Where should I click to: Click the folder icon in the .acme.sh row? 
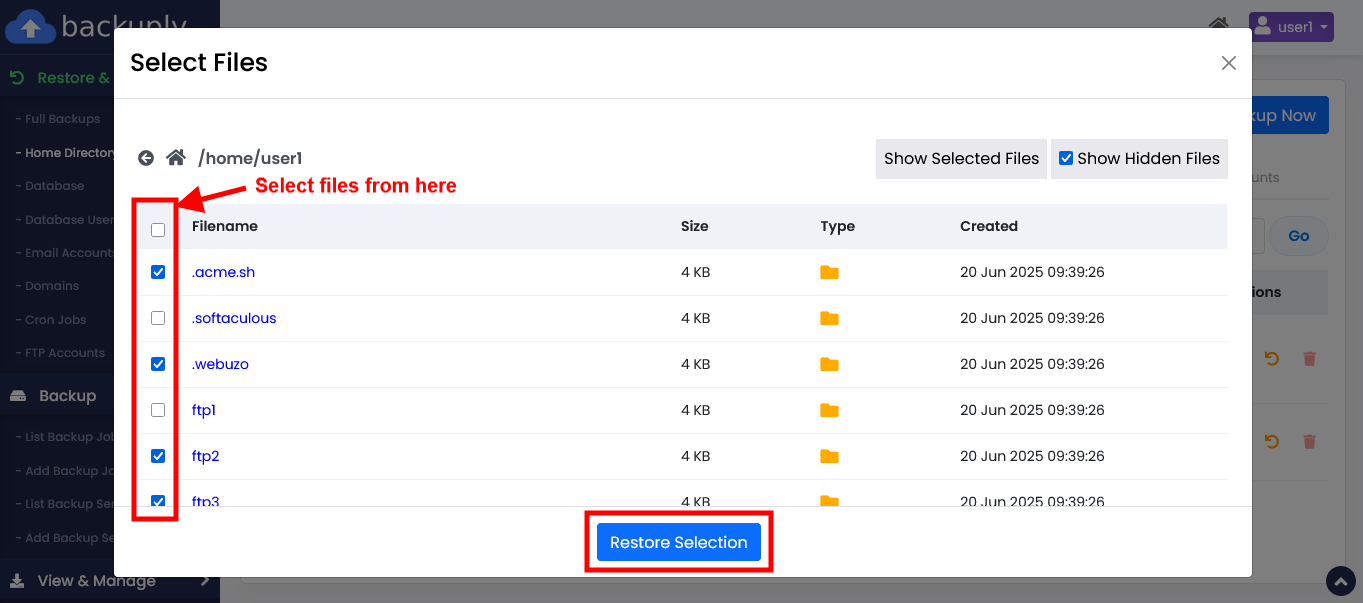829,272
